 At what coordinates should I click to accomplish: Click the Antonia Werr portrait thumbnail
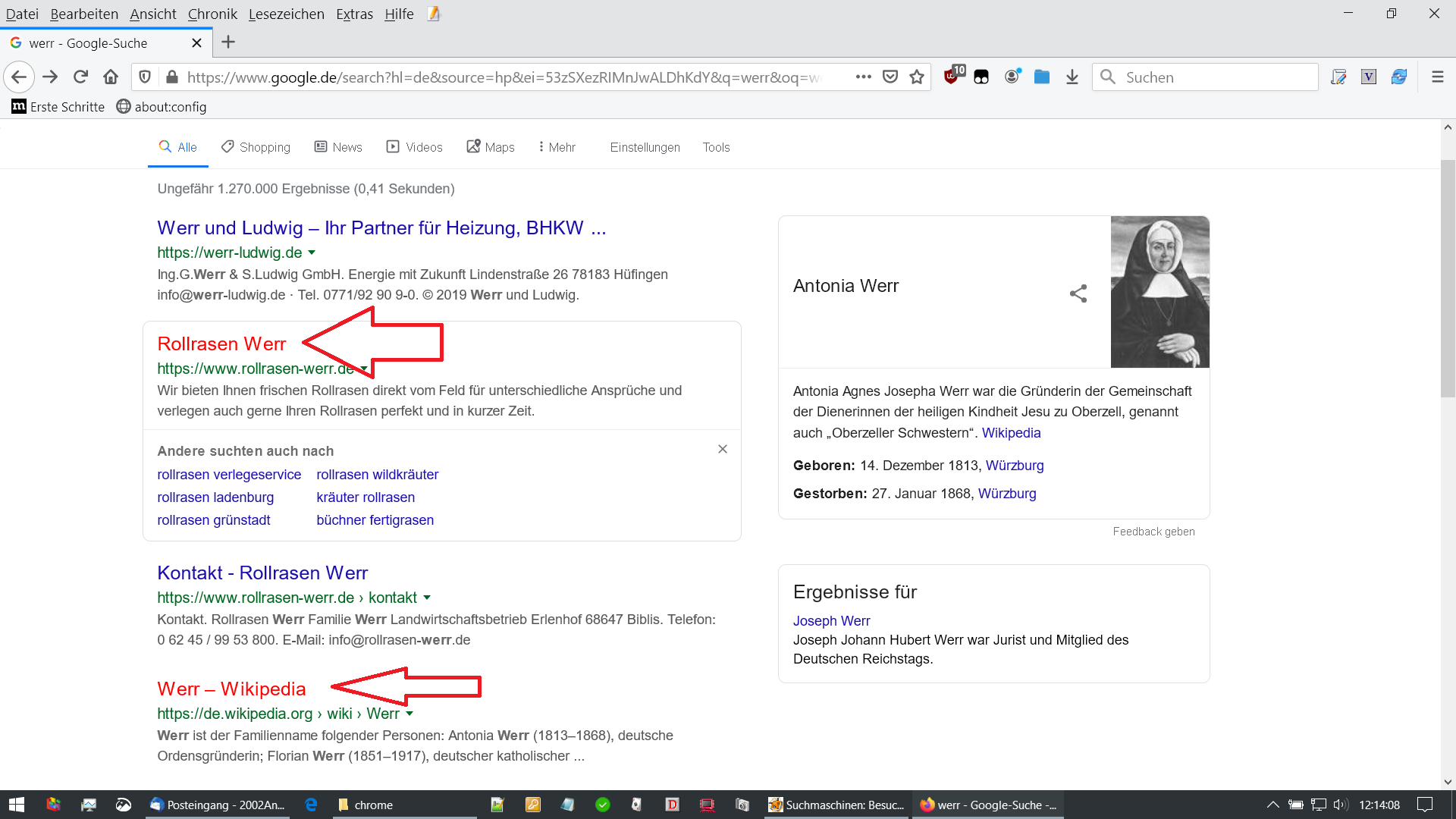click(x=1159, y=292)
